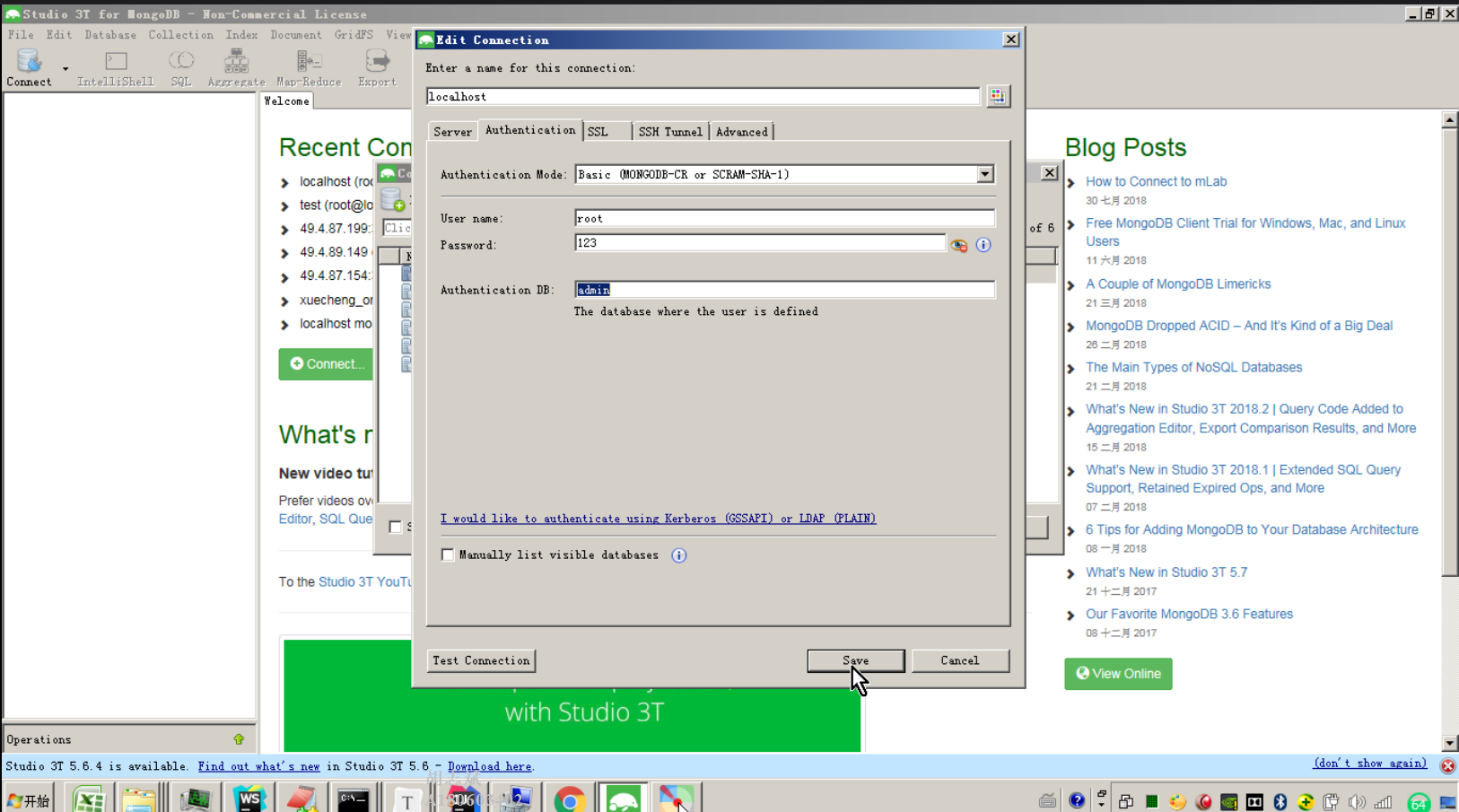Click the connection name input field
The image size is (1459, 812).
[x=703, y=96]
